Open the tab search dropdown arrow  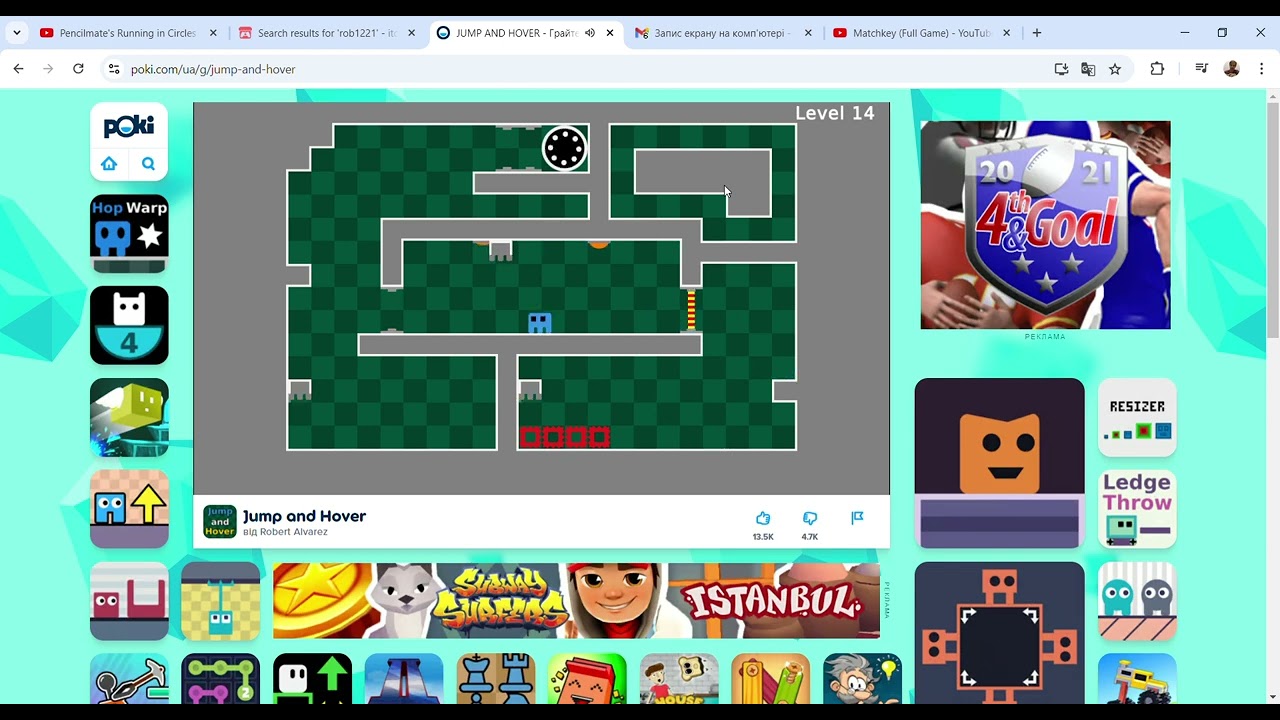pyautogui.click(x=16, y=33)
